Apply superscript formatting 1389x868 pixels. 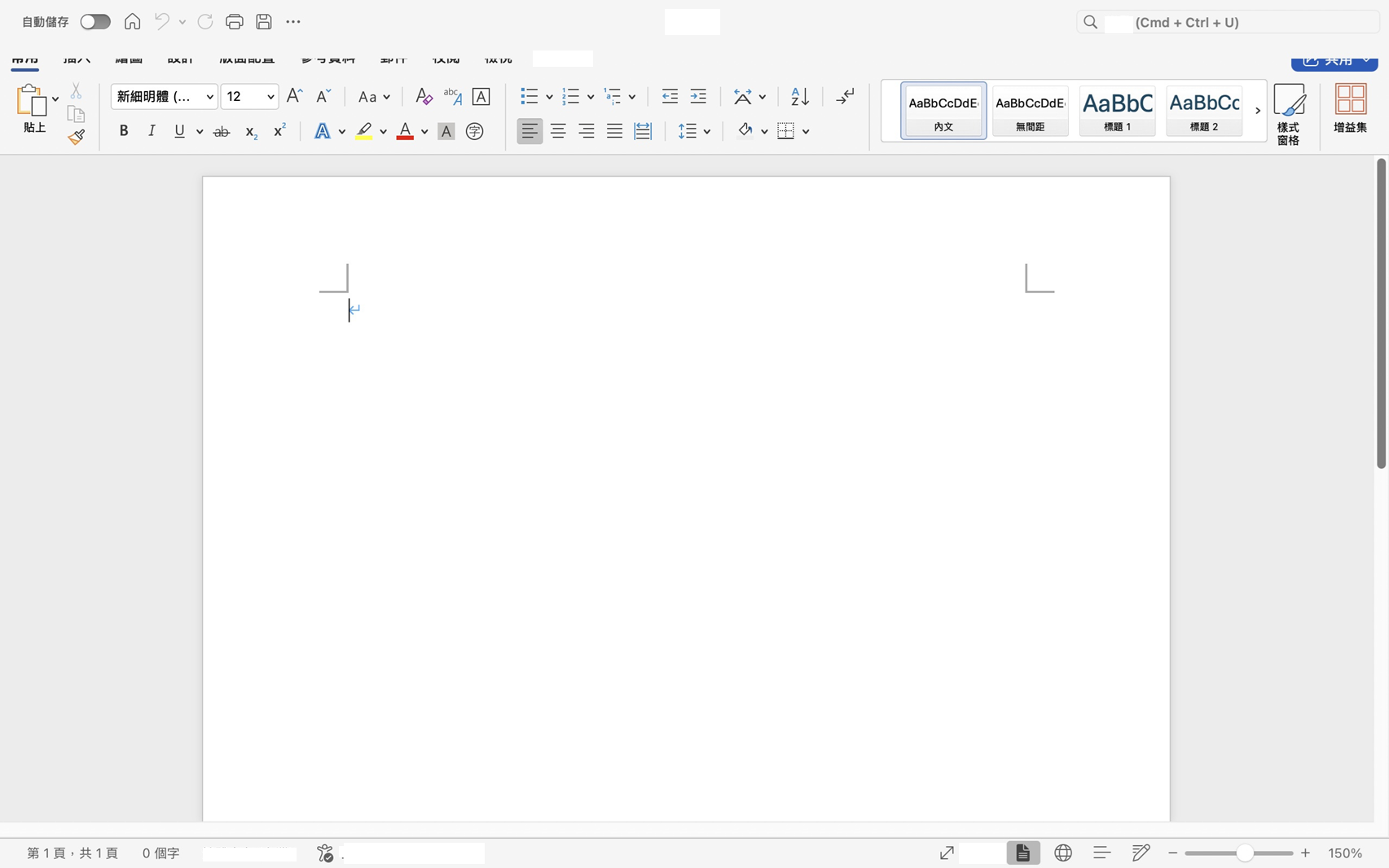[x=279, y=130]
